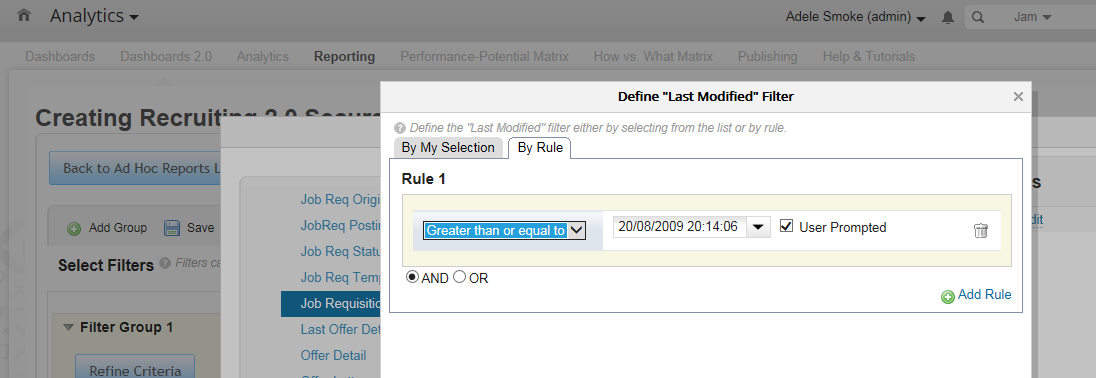Click the Add Group label
The height and width of the screenshot is (378, 1096).
(x=117, y=228)
